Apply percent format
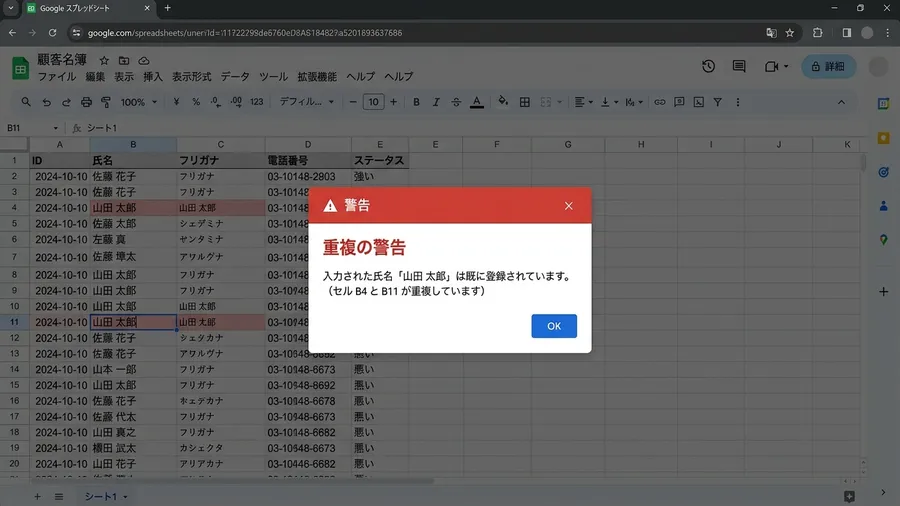Image resolution: width=900 pixels, height=506 pixels. (x=196, y=102)
